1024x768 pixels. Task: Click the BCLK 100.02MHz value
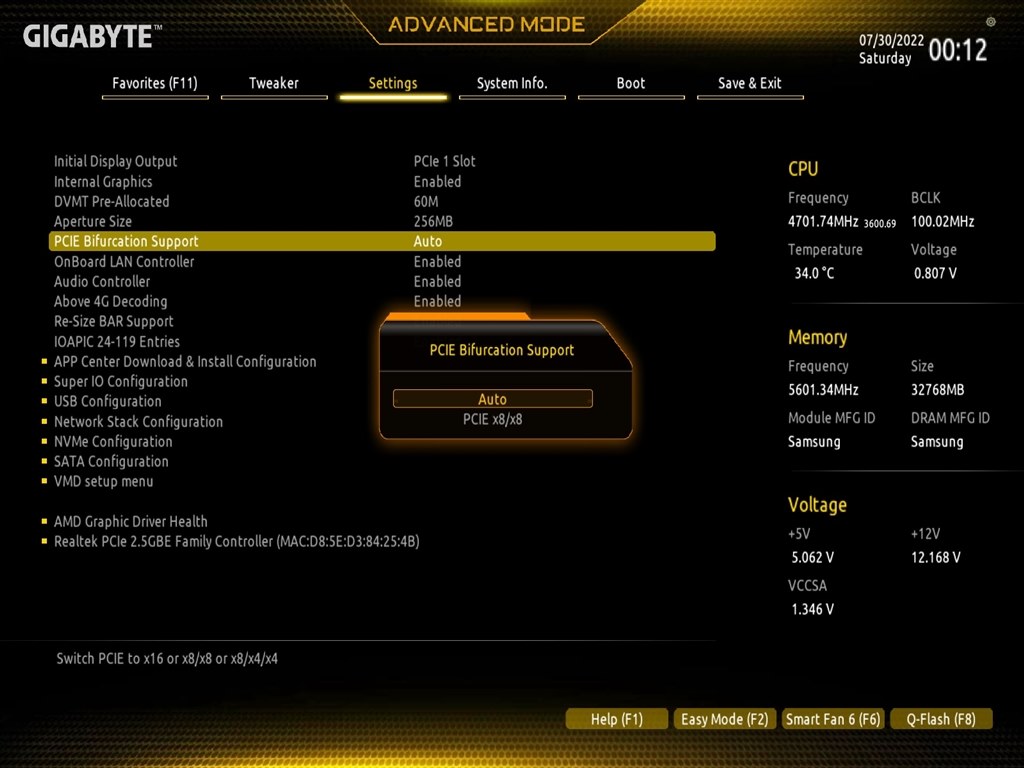click(x=942, y=221)
